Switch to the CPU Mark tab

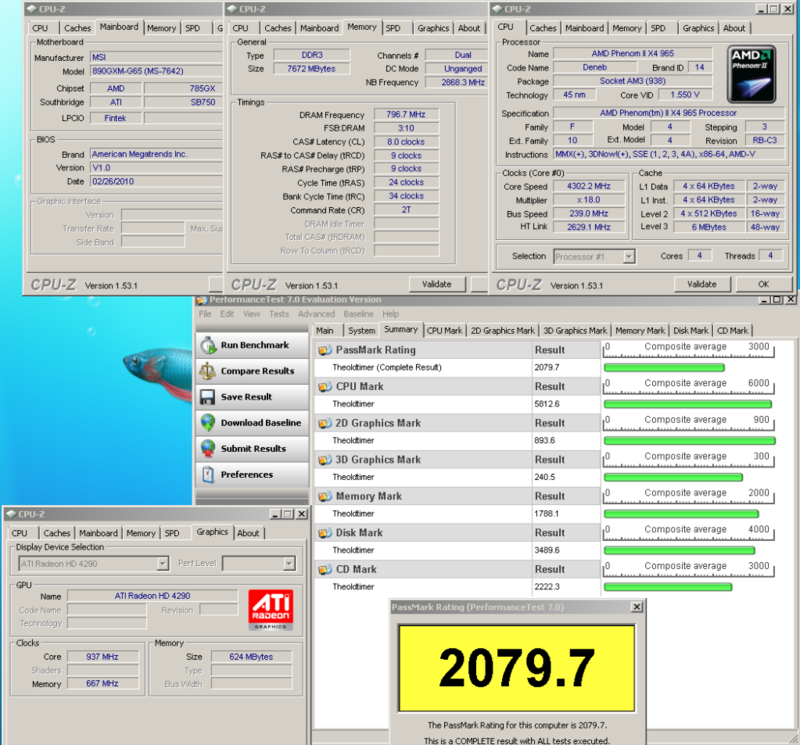[x=445, y=330]
